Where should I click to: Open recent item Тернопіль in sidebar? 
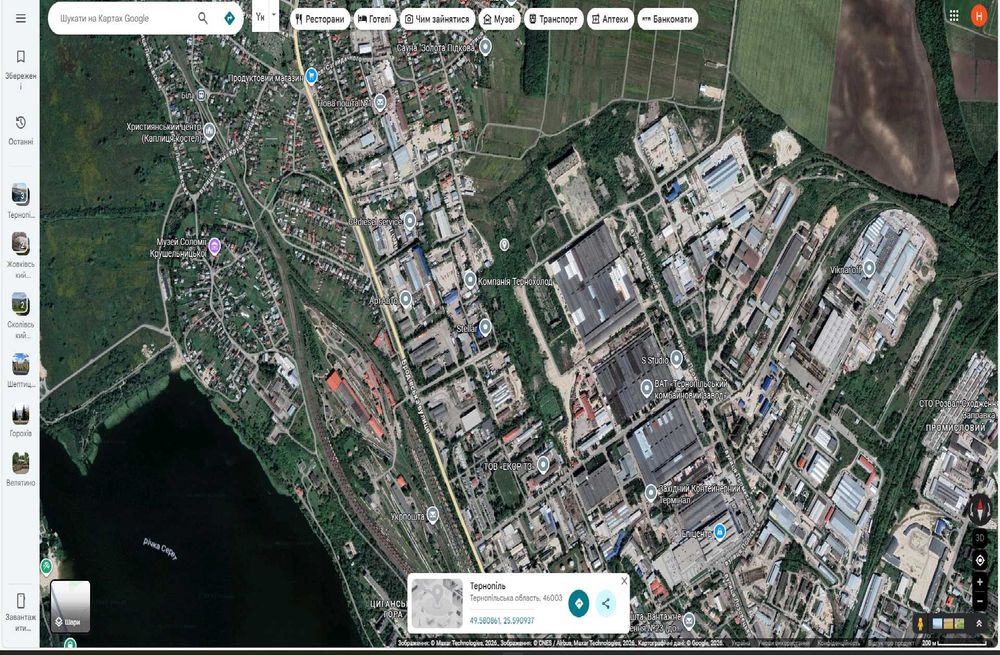(x=20, y=200)
